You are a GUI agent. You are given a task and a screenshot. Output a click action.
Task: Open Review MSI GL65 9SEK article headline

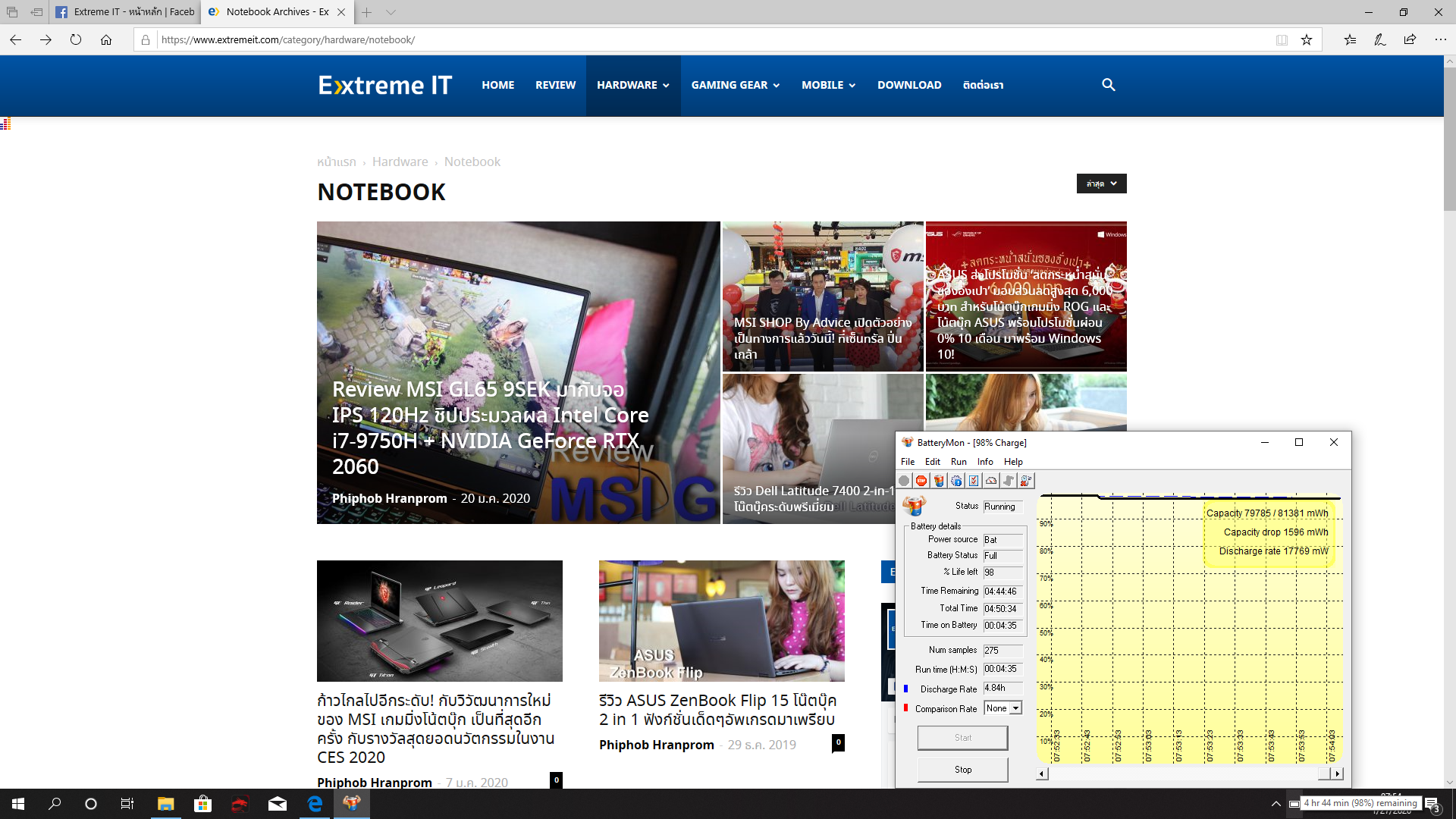click(x=491, y=428)
